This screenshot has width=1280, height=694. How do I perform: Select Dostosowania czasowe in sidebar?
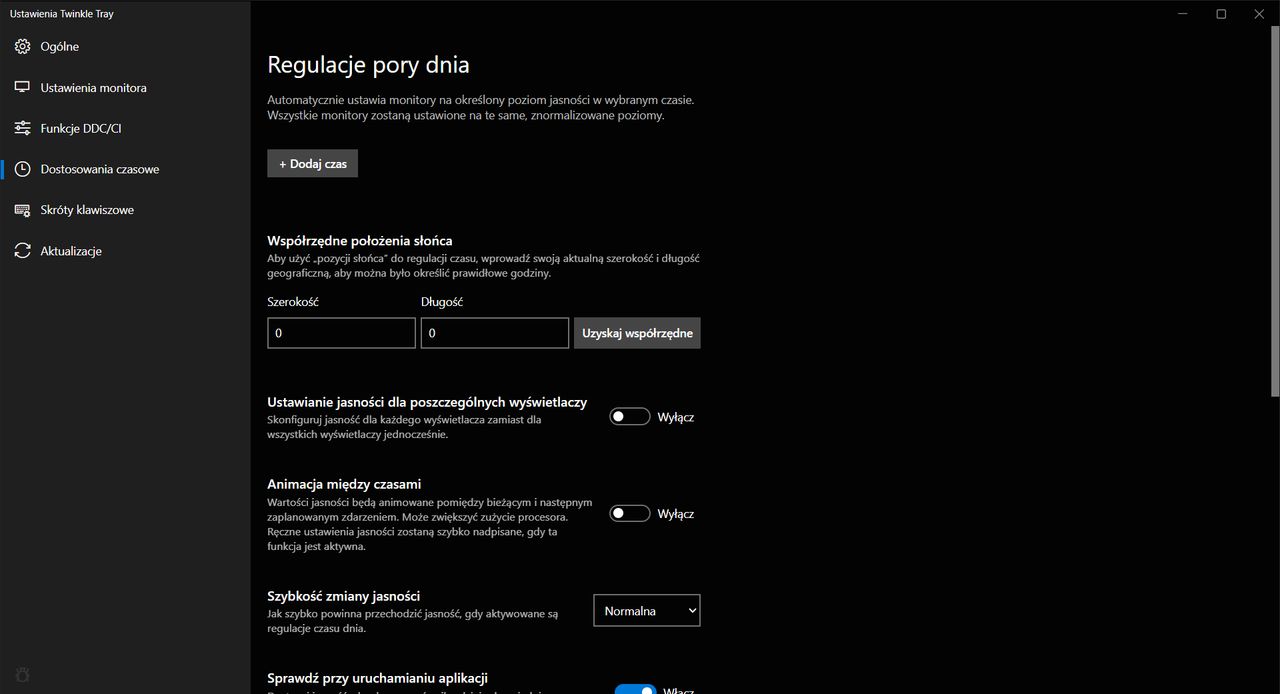[125, 169]
